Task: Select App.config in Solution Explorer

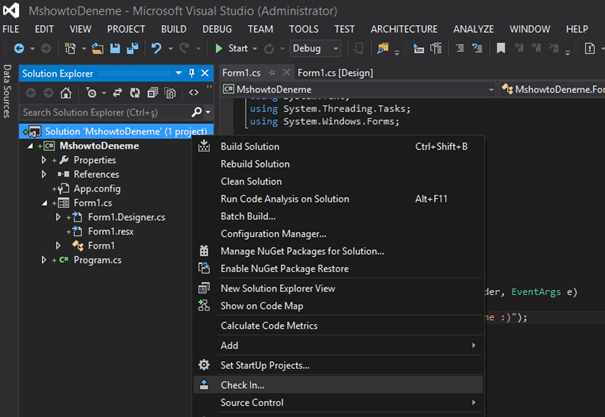Action: (x=97, y=189)
